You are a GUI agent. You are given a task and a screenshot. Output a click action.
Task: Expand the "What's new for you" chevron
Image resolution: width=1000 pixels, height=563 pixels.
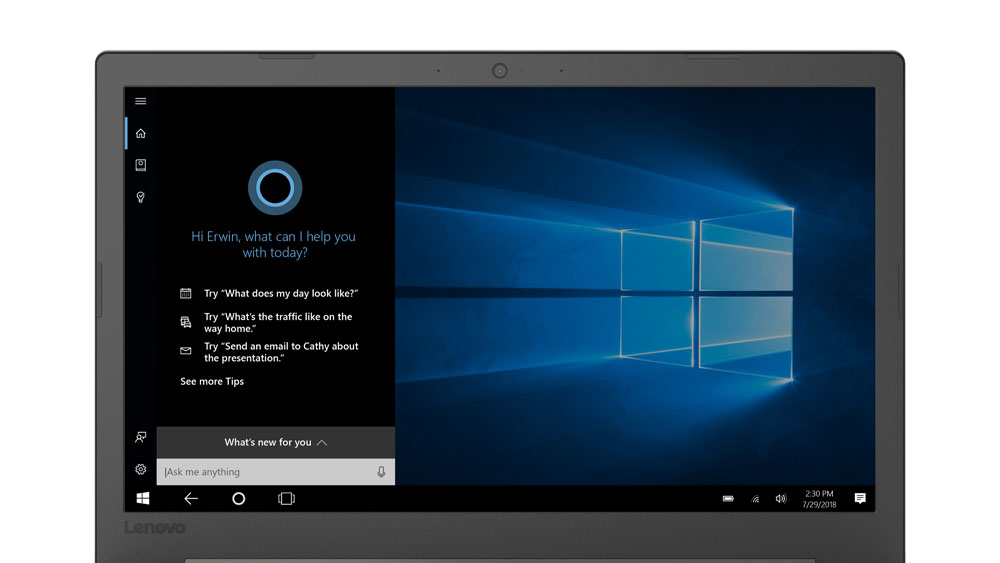pos(322,442)
